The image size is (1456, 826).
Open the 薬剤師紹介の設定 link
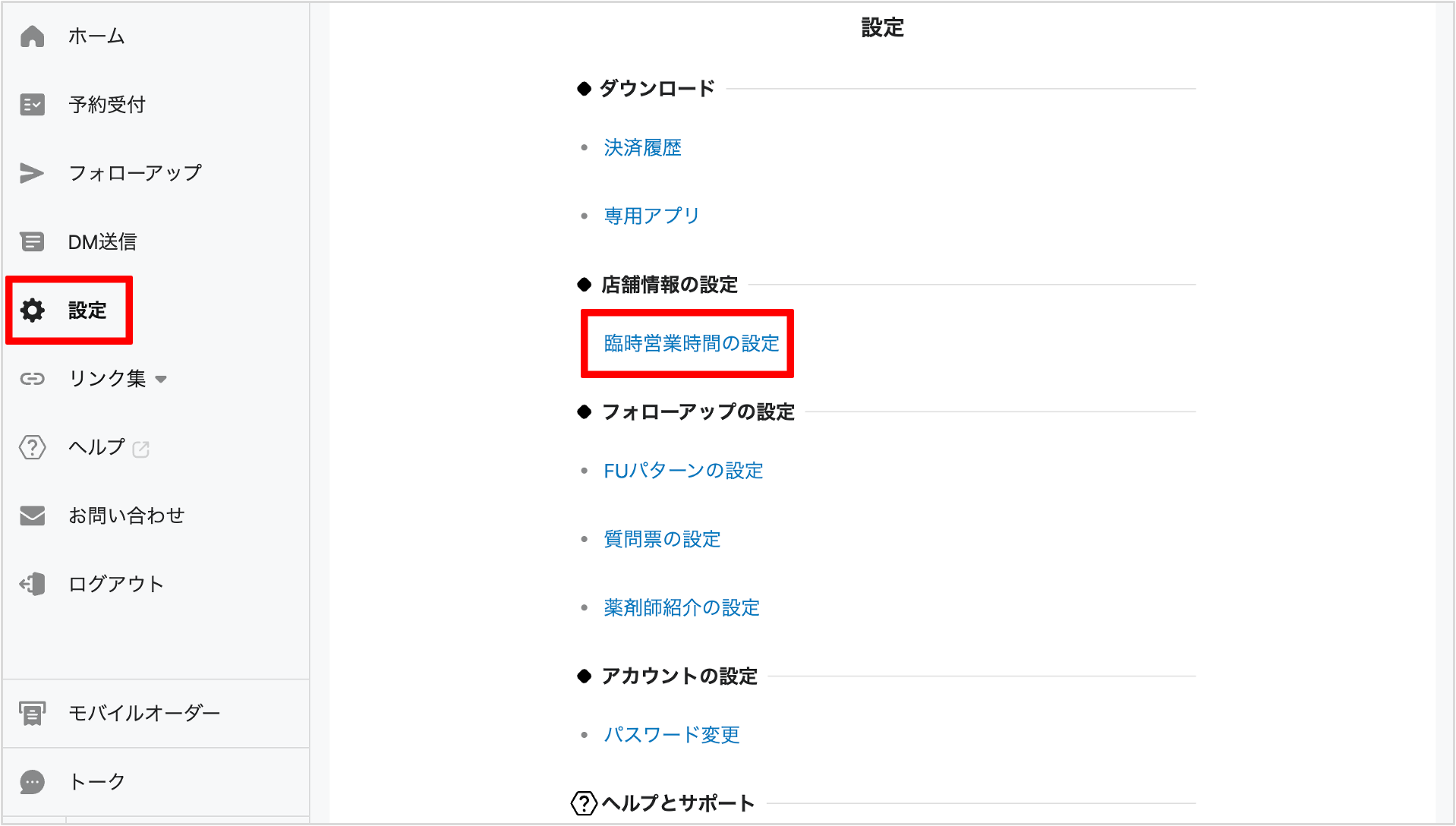click(x=681, y=607)
